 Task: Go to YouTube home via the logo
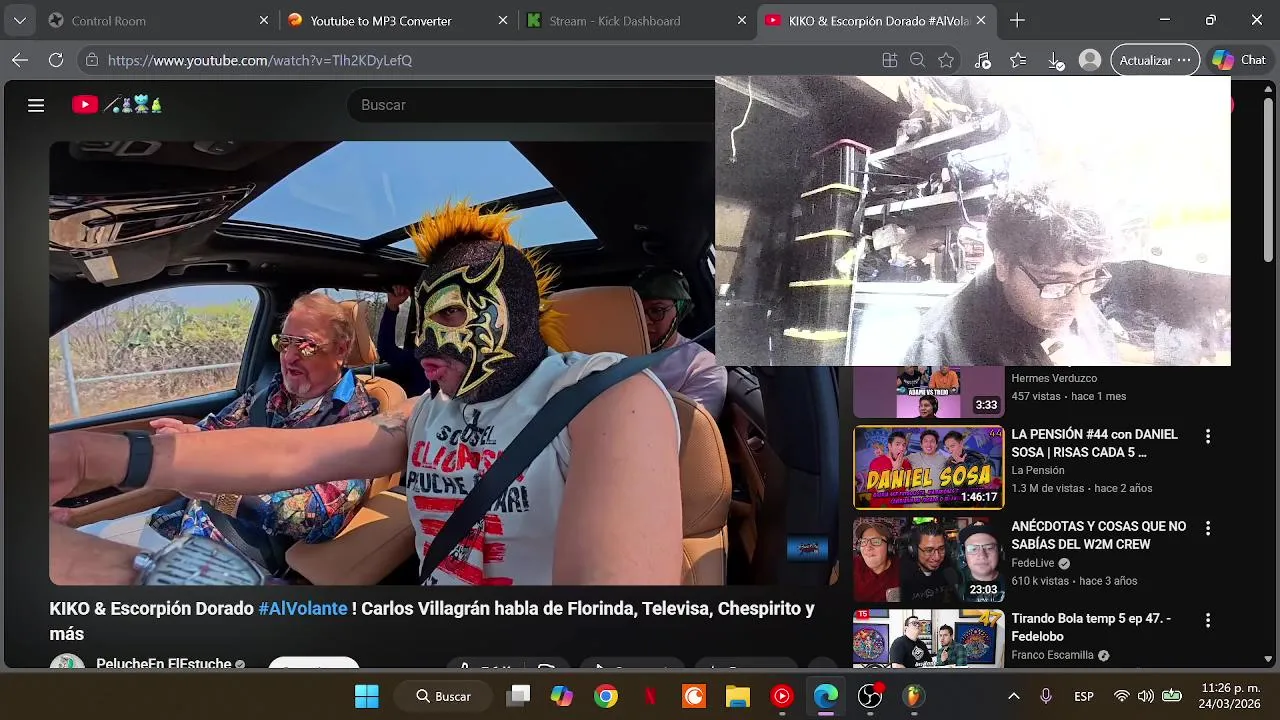pyautogui.click(x=116, y=104)
